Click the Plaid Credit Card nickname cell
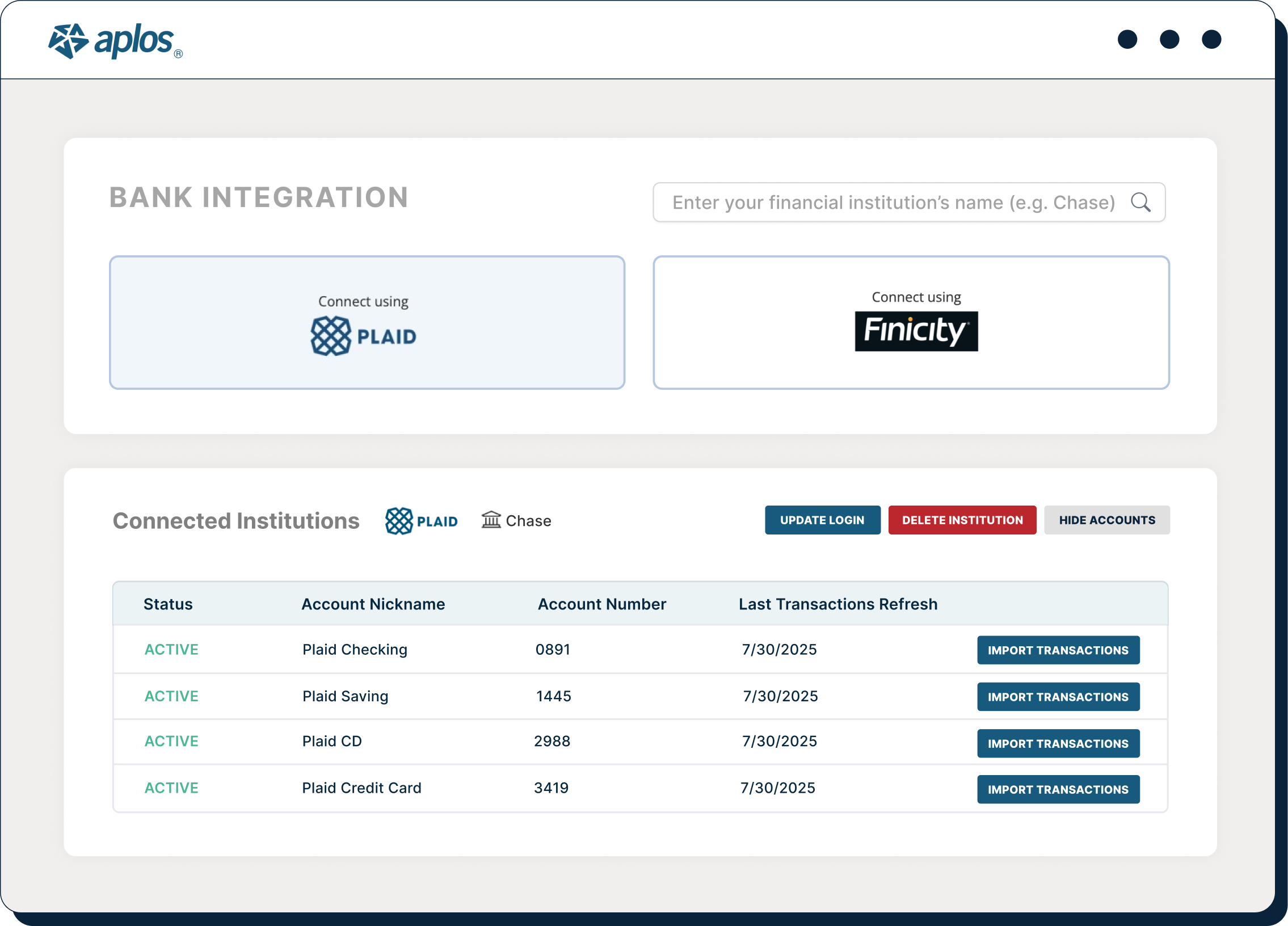This screenshot has width=1288, height=926. click(x=362, y=788)
